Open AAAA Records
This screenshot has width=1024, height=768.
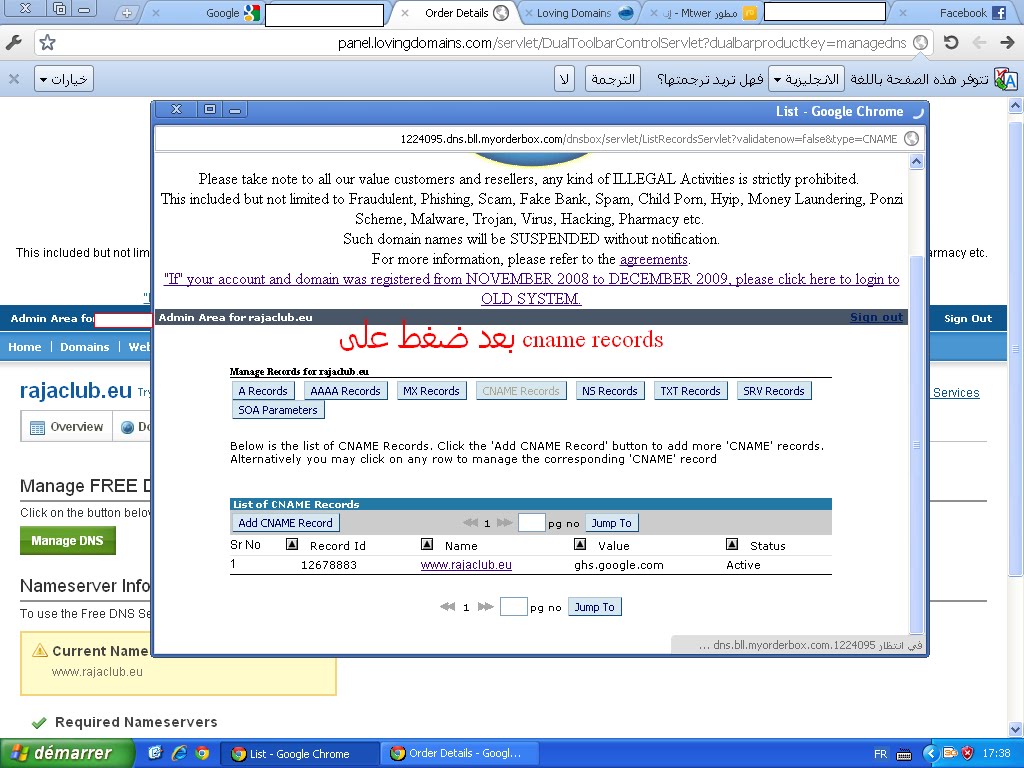tap(345, 391)
